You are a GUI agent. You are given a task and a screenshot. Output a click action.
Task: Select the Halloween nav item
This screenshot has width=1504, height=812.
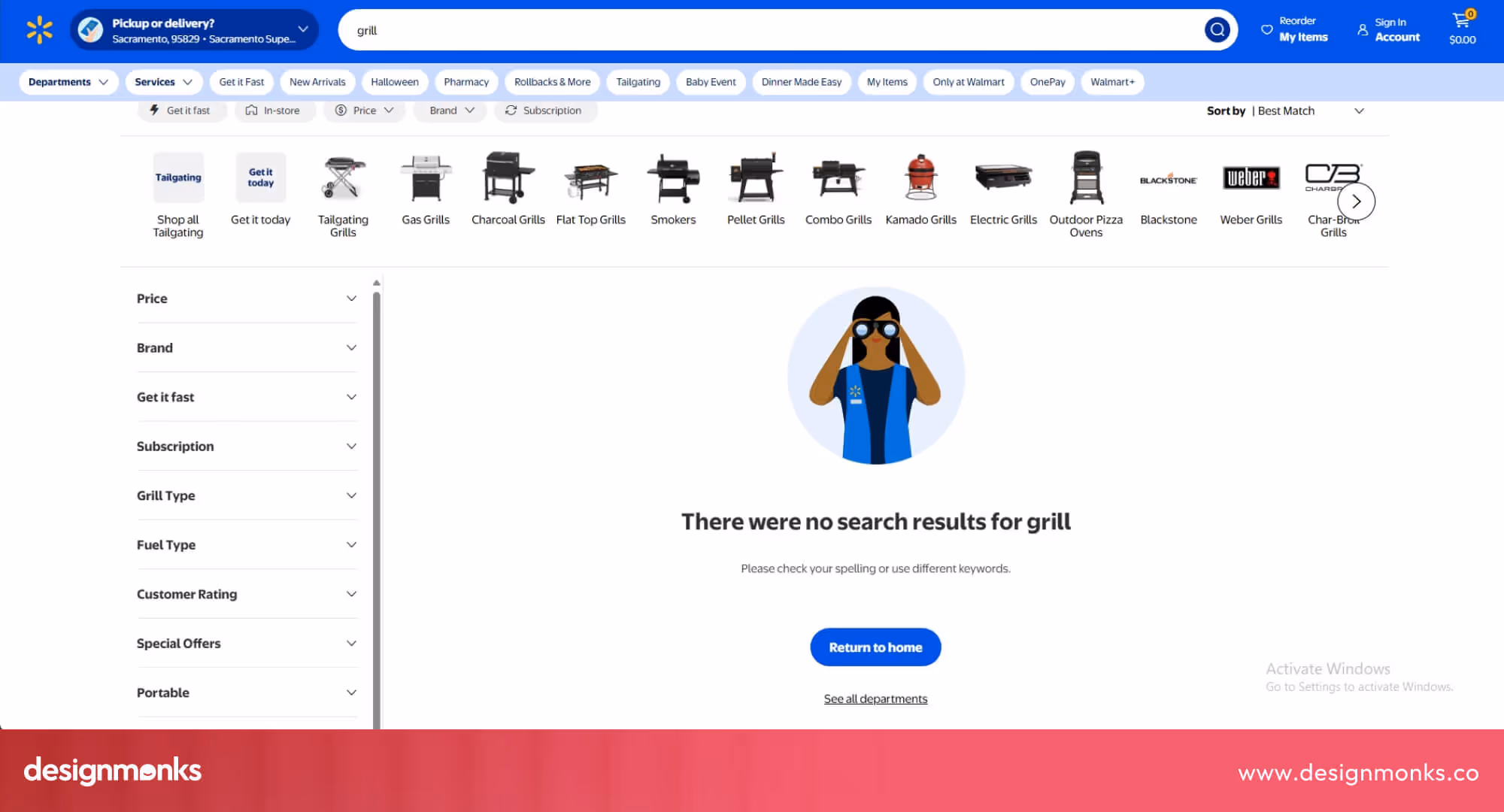(394, 82)
